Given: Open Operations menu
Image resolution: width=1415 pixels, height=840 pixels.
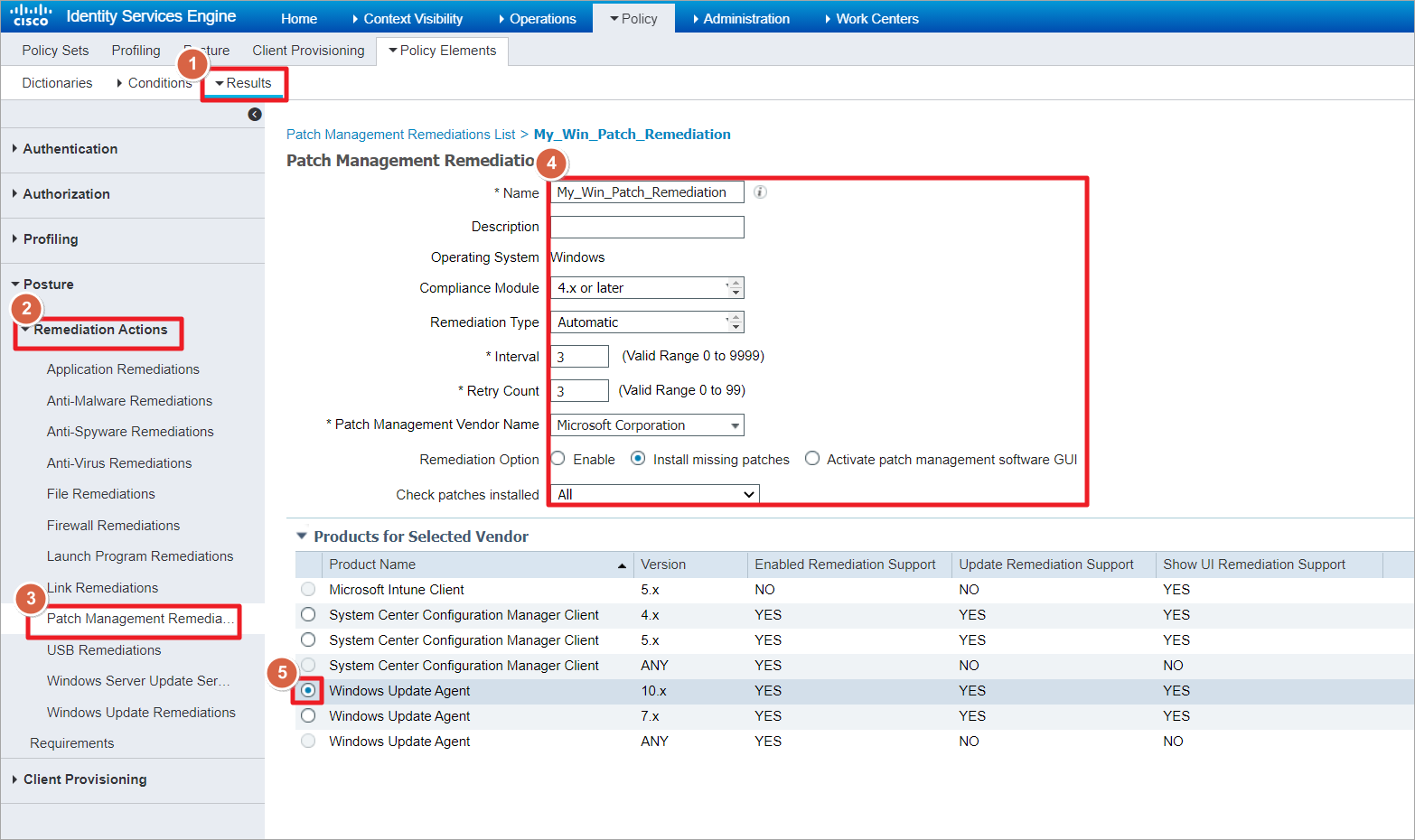Looking at the screenshot, I should 537,18.
